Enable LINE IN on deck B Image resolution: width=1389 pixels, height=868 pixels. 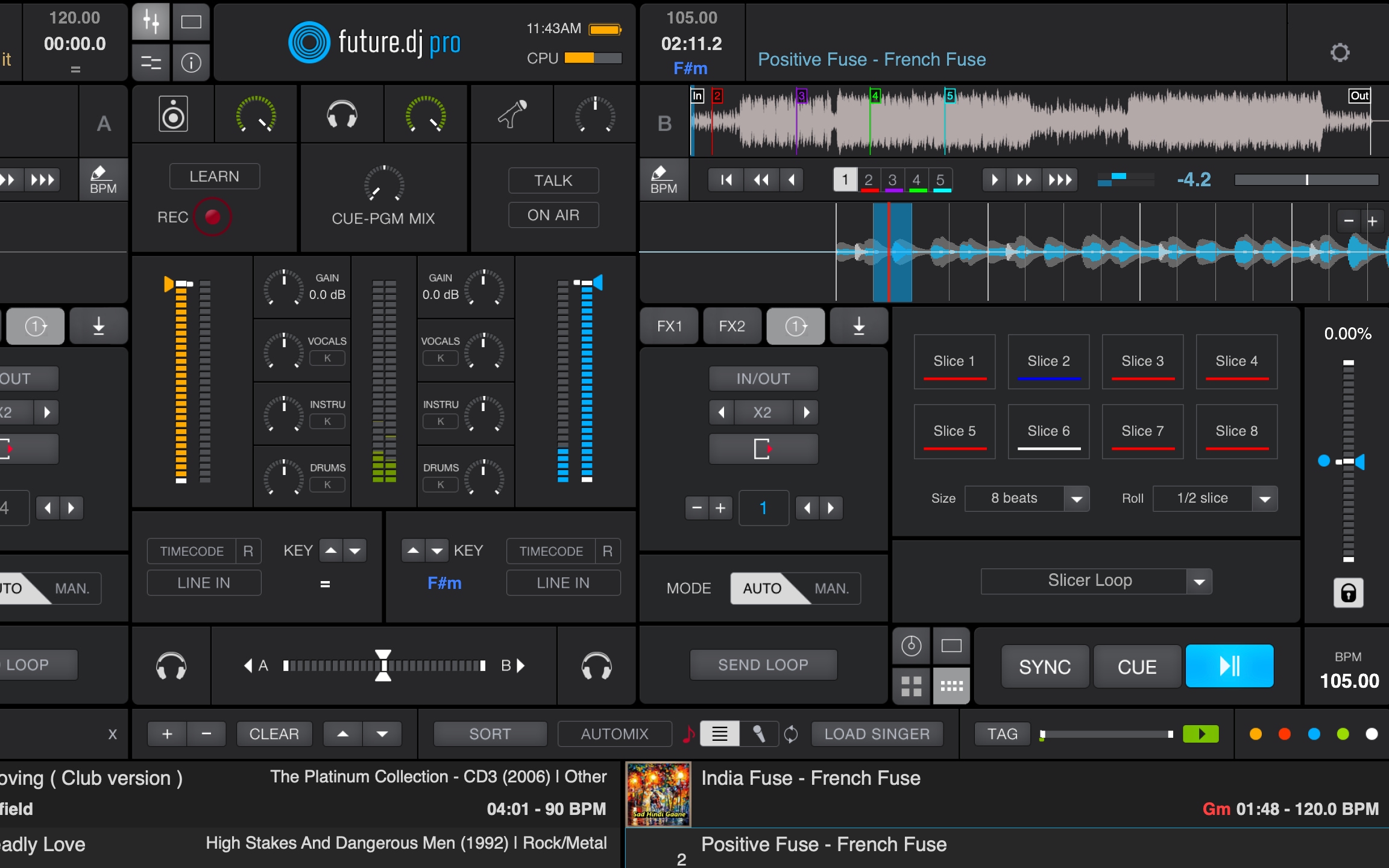pos(563,582)
